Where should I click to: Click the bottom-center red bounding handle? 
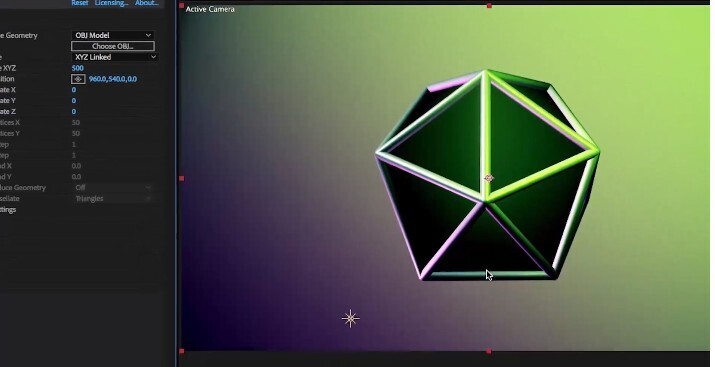[x=489, y=351]
